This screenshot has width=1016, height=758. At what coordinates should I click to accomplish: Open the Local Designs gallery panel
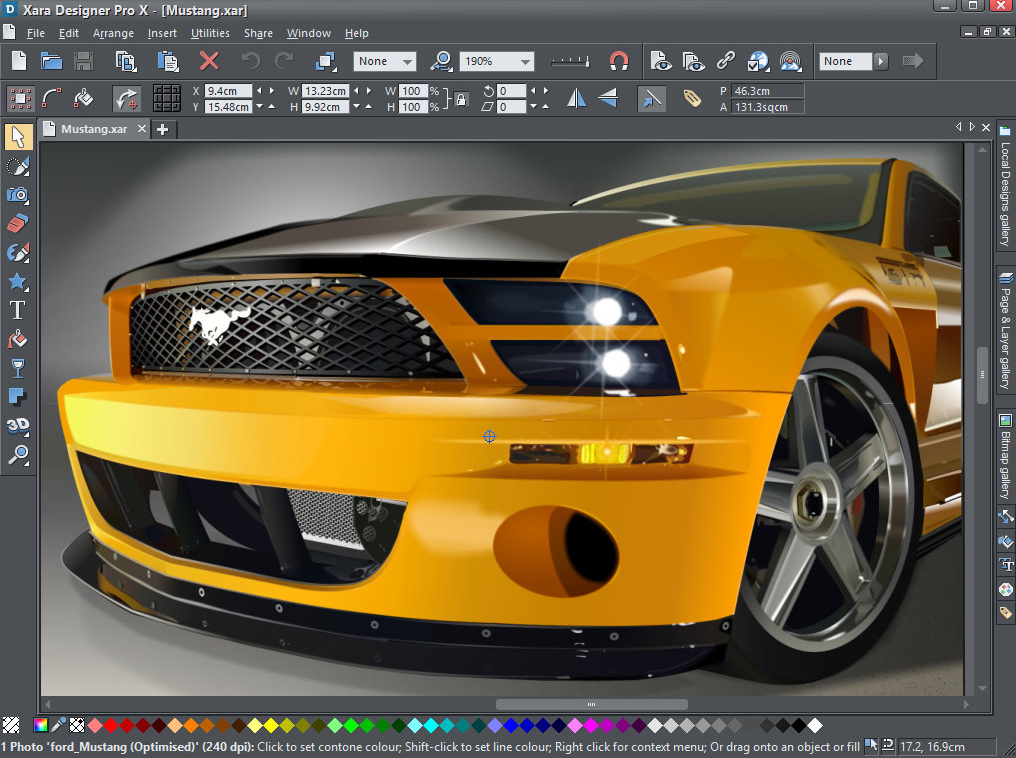(x=1005, y=189)
